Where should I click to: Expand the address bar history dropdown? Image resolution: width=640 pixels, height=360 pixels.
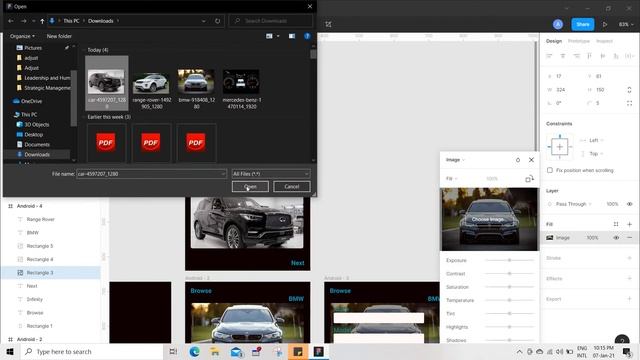click(204, 21)
